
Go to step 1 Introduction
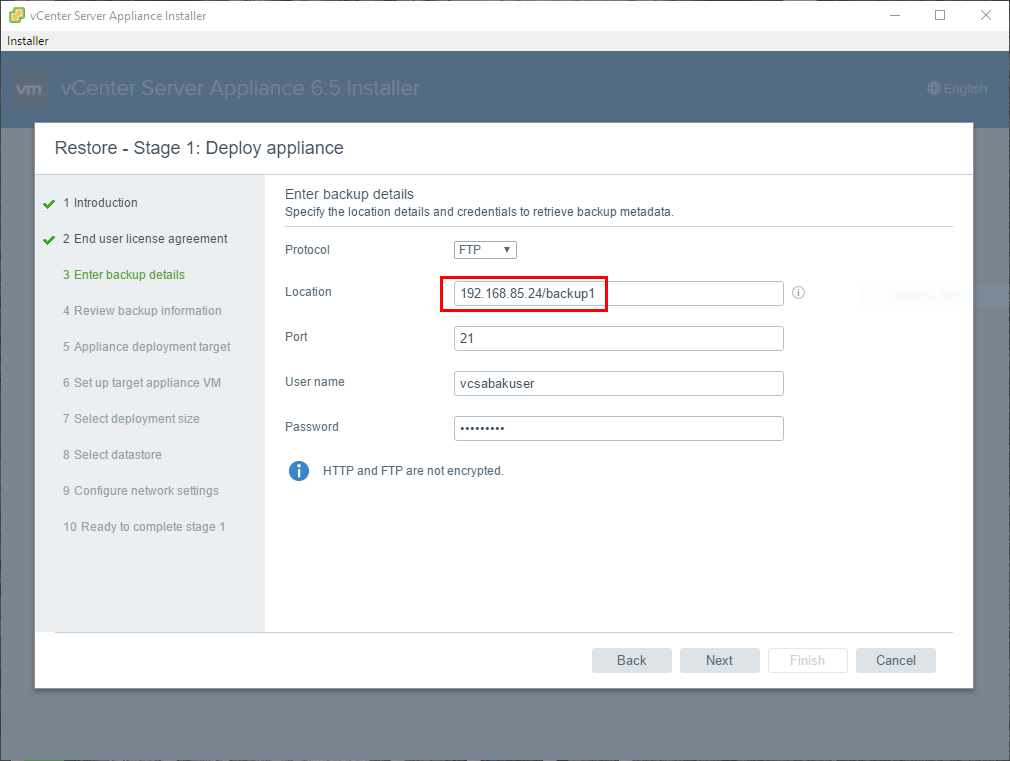[100, 203]
